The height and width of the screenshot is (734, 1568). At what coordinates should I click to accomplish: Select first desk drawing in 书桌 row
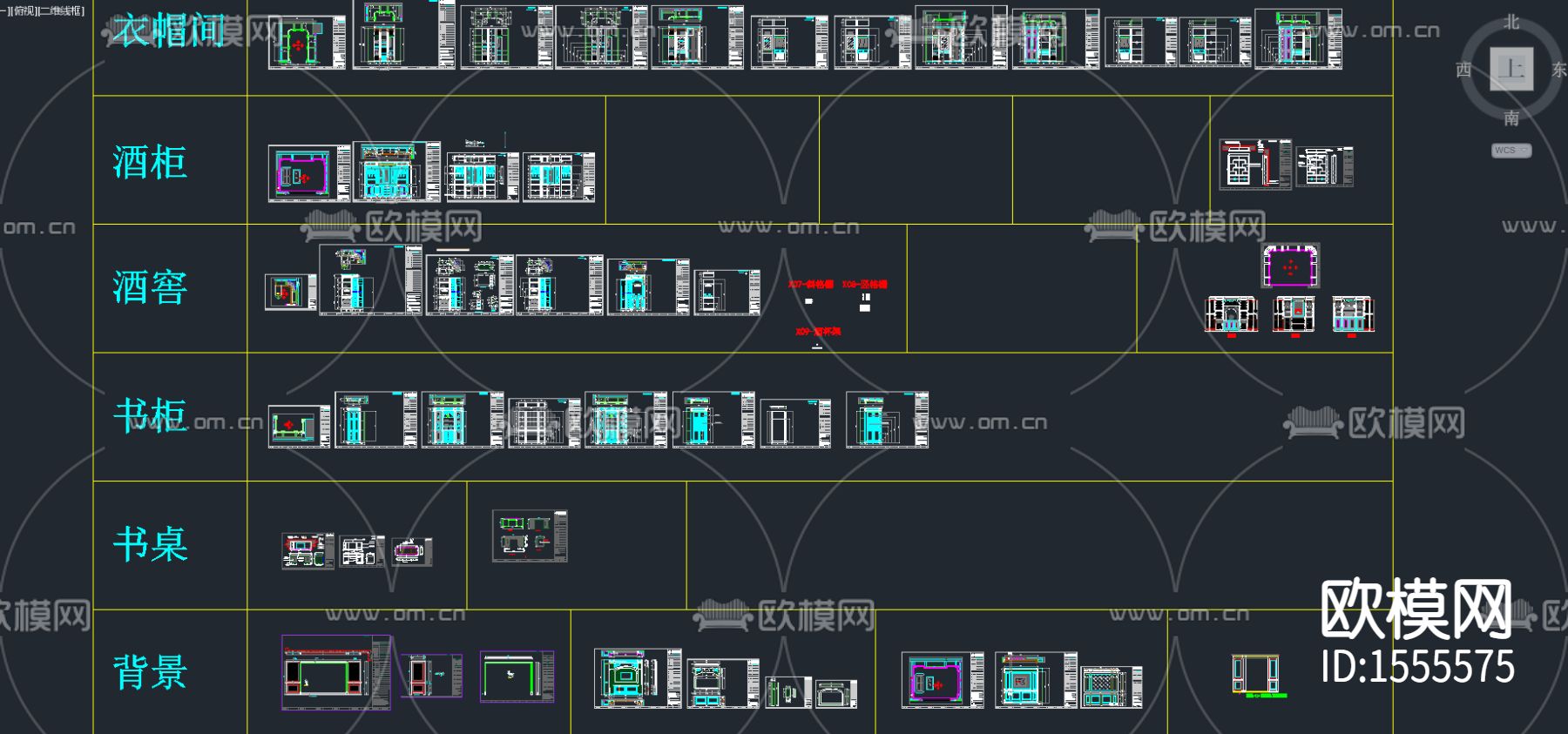(x=308, y=551)
